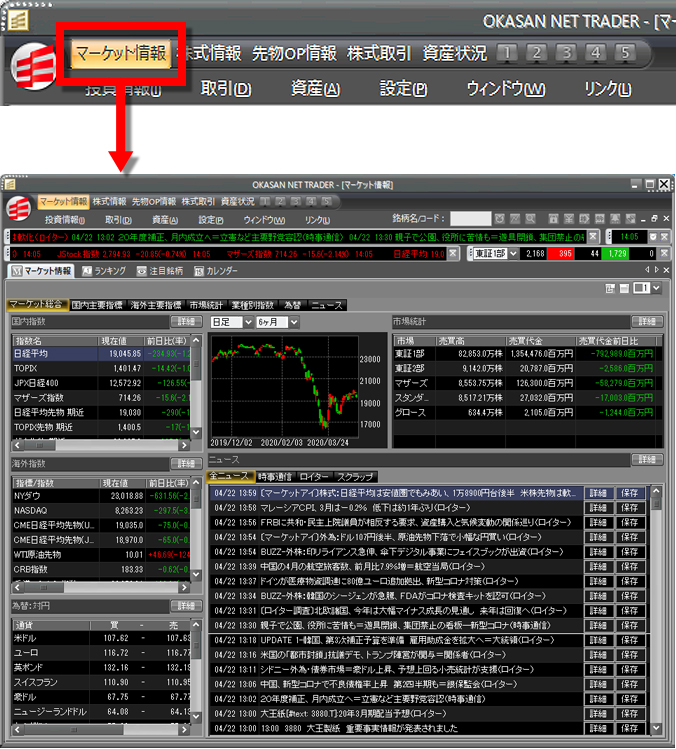Viewport: 676px width, 749px height.
Task: Open ウィンドウ(W) menu in lower window
Action: click(264, 220)
